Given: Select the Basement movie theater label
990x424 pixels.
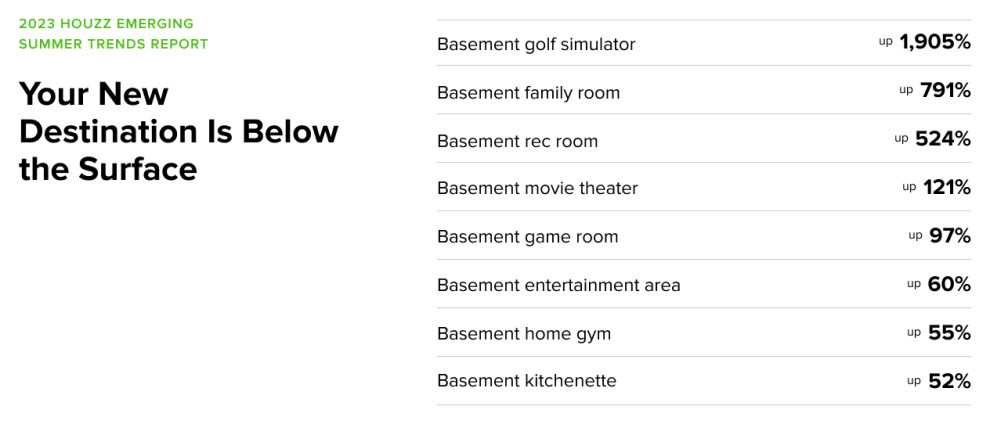Looking at the screenshot, I should [537, 188].
